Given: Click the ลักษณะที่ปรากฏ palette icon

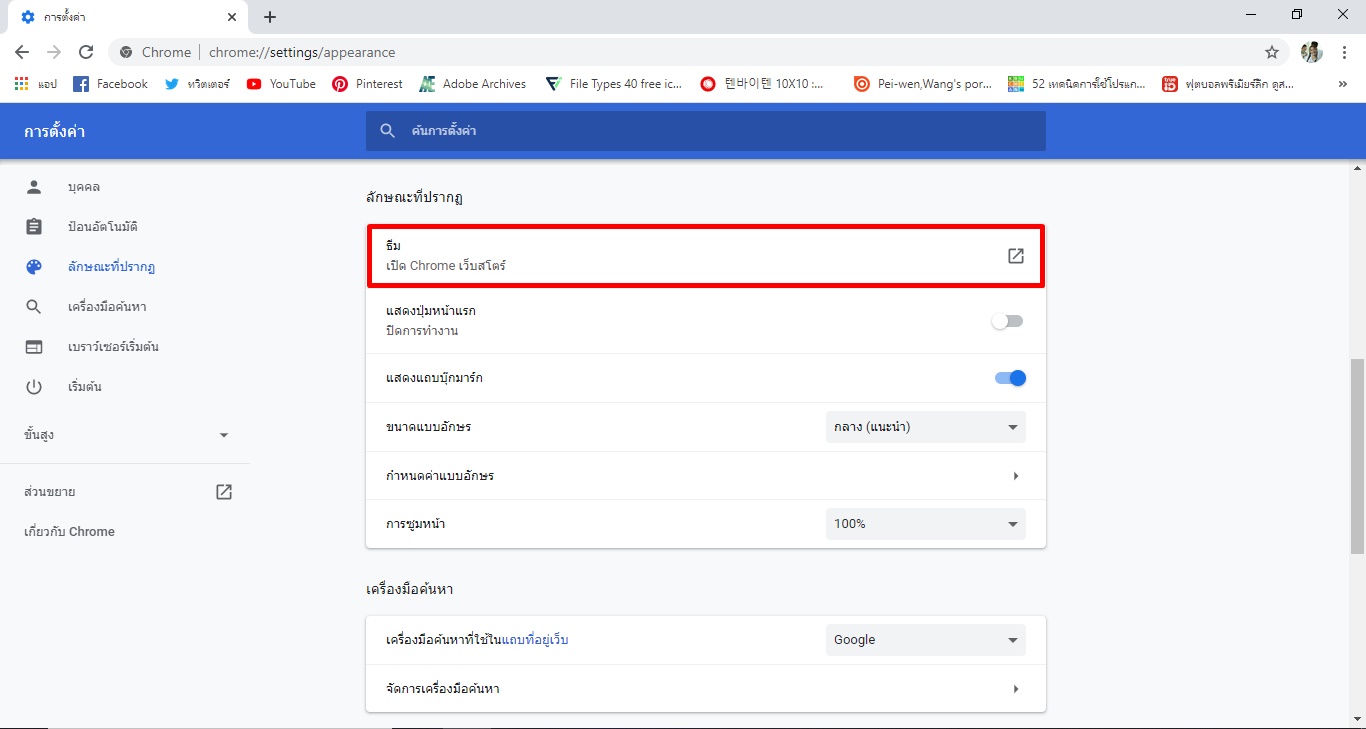Looking at the screenshot, I should (x=34, y=266).
